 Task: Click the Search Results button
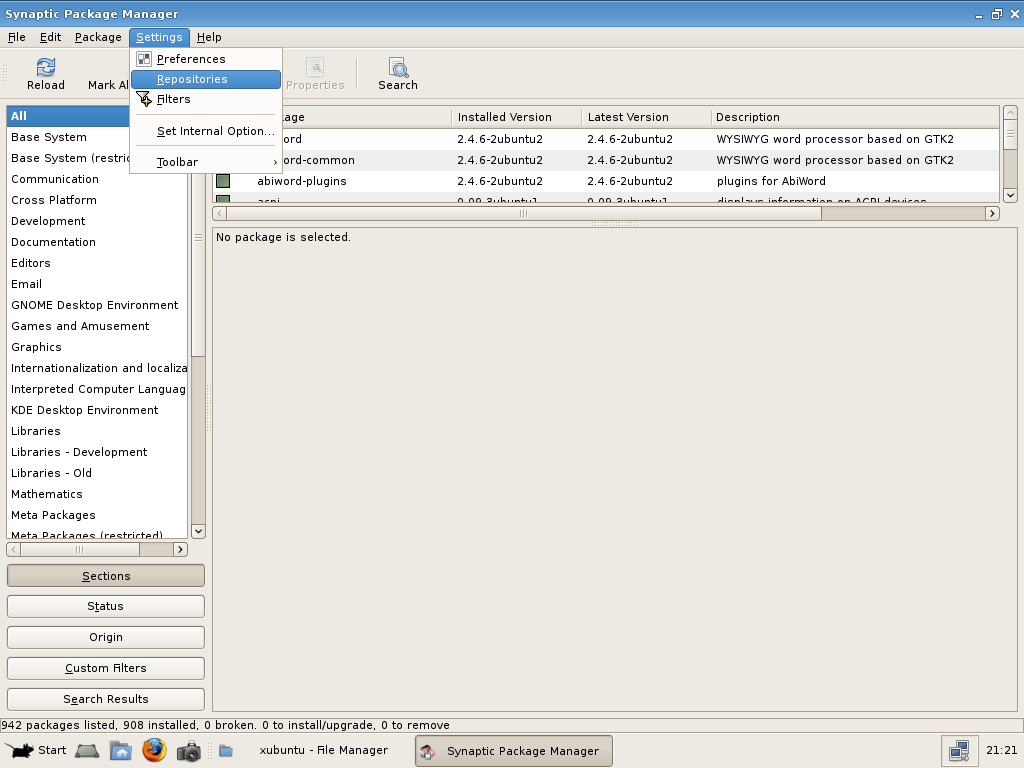click(x=106, y=699)
